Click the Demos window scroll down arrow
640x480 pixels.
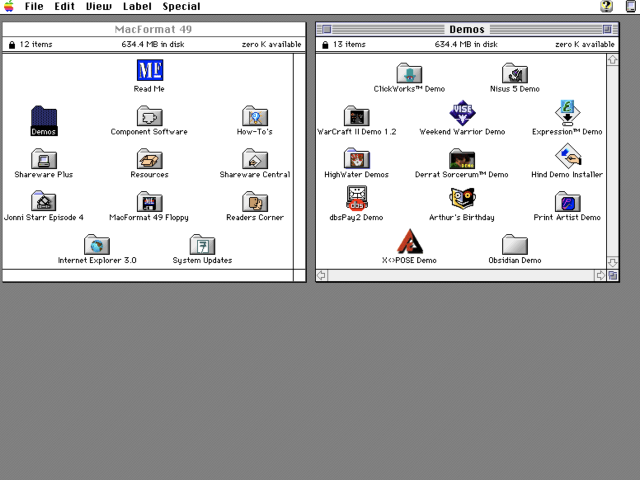coord(612,262)
